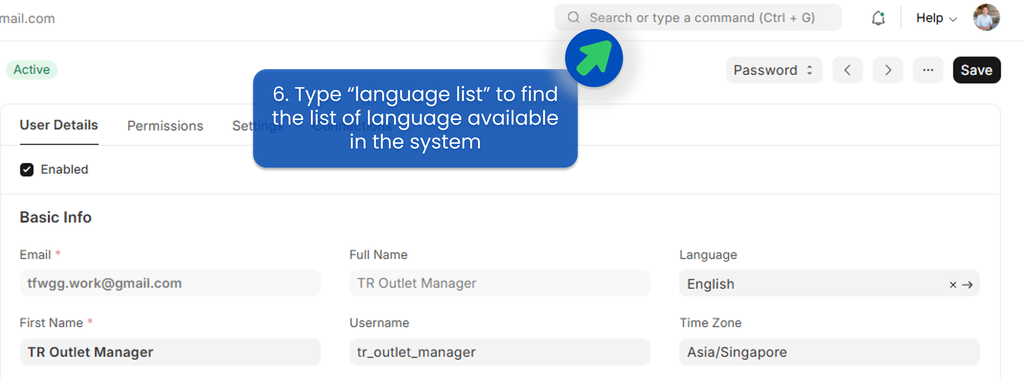Switch to the Permissions tab
Image resolution: width=1024 pixels, height=378 pixels.
(165, 126)
